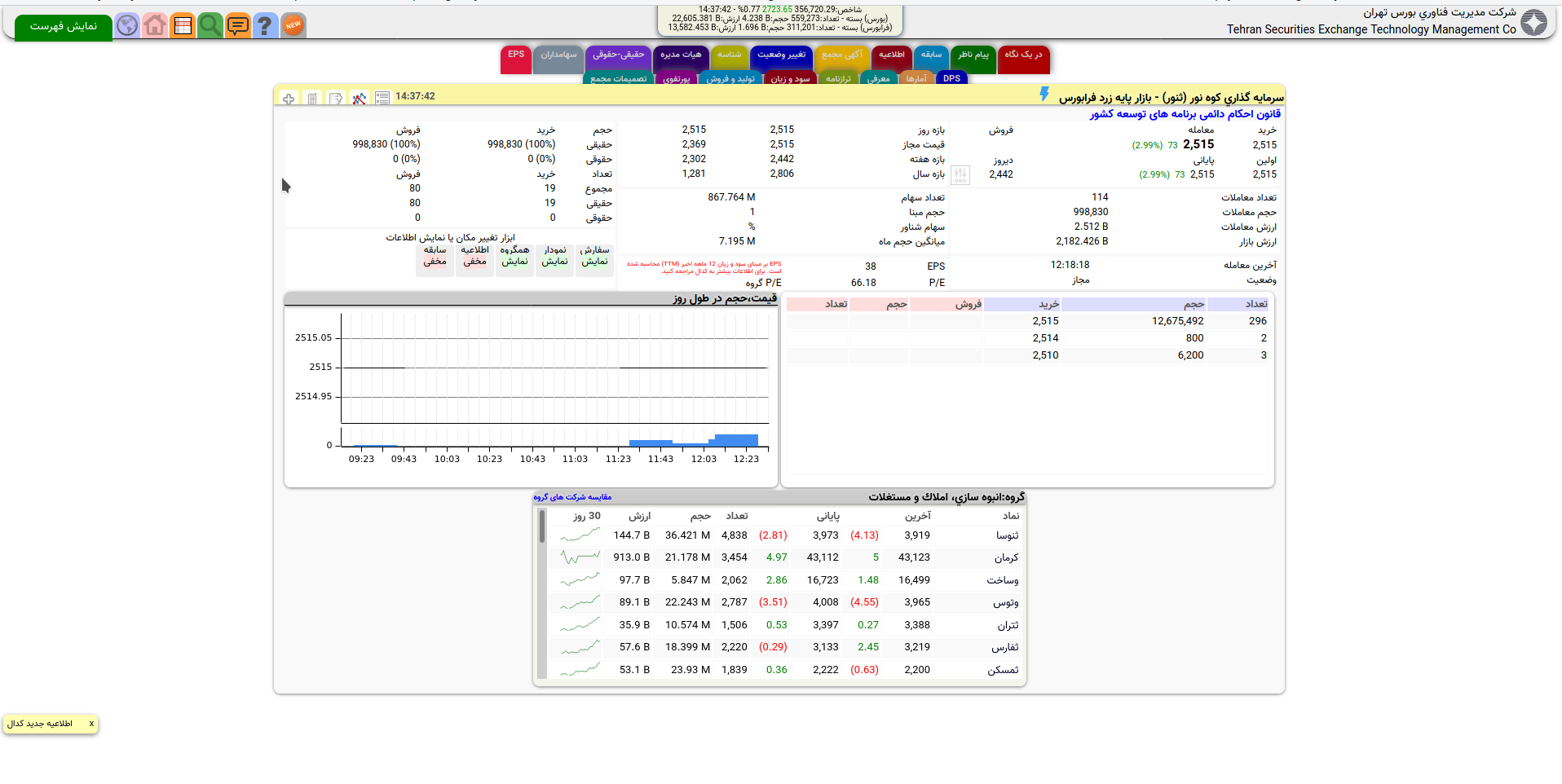Open the تولید و فروش tab

point(730,78)
